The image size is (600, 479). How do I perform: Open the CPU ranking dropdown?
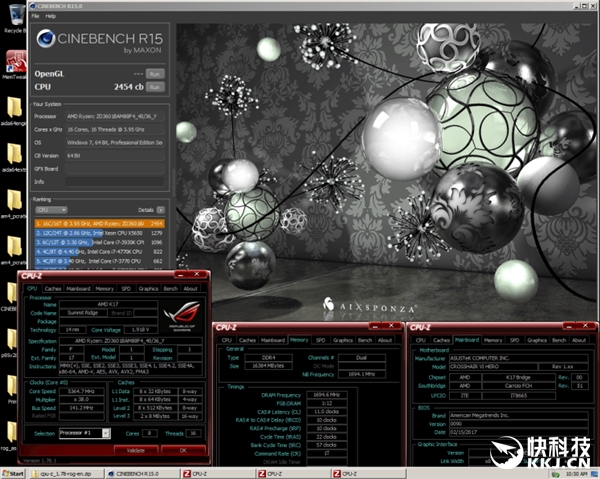click(51, 210)
